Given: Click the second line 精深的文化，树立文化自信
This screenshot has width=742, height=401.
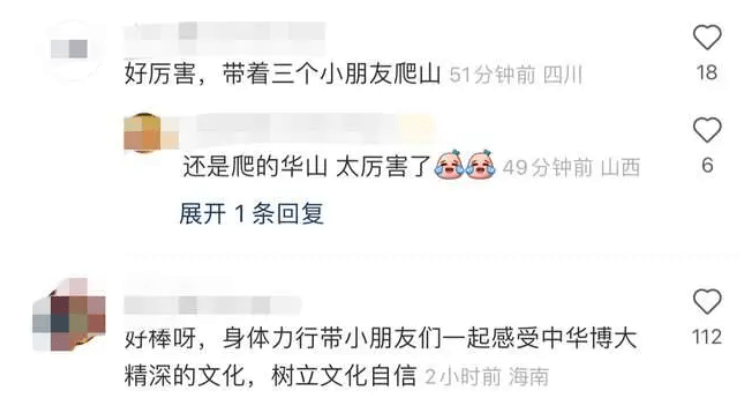Looking at the screenshot, I should click(270, 376).
